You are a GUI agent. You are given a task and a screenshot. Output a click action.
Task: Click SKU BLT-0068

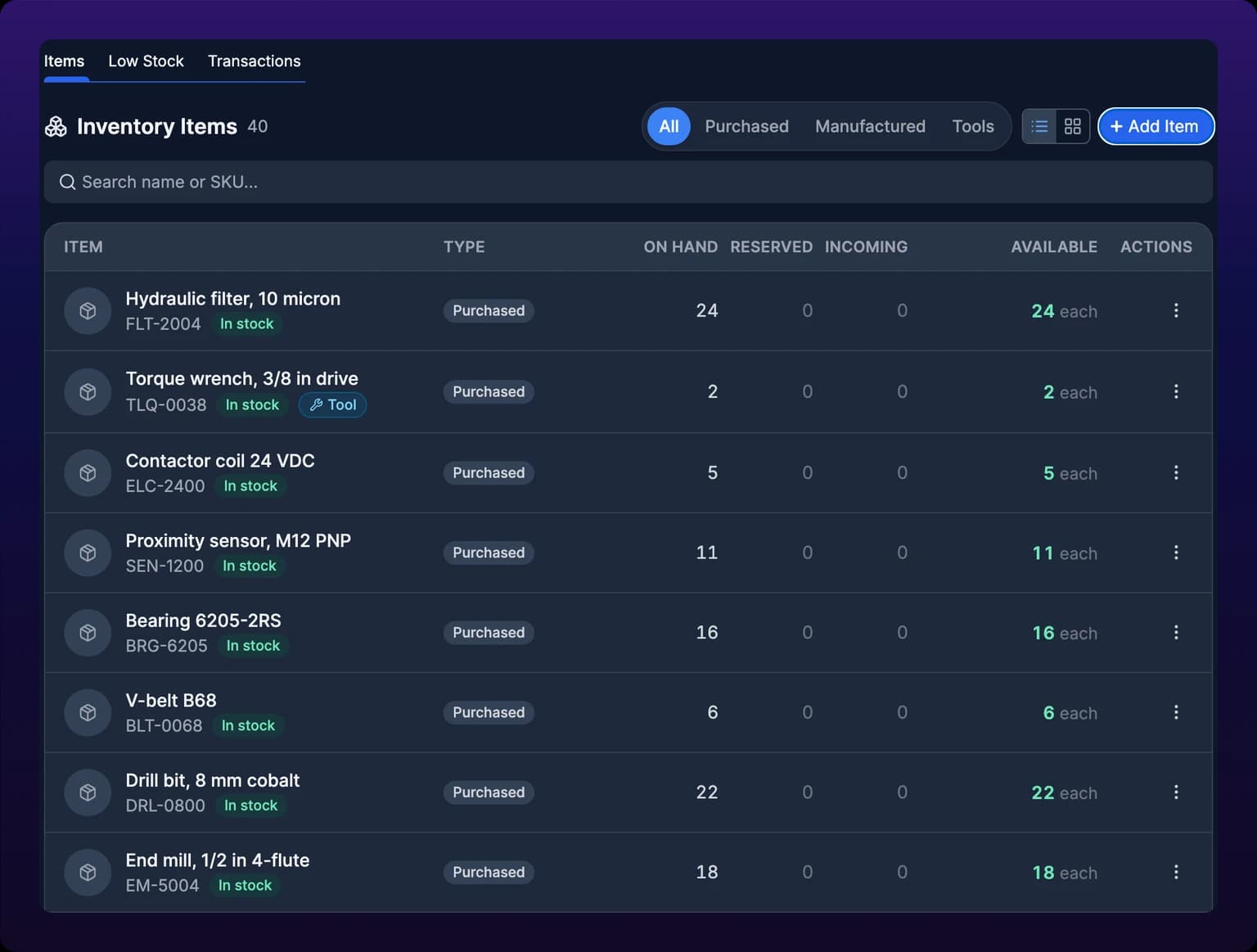tap(164, 725)
